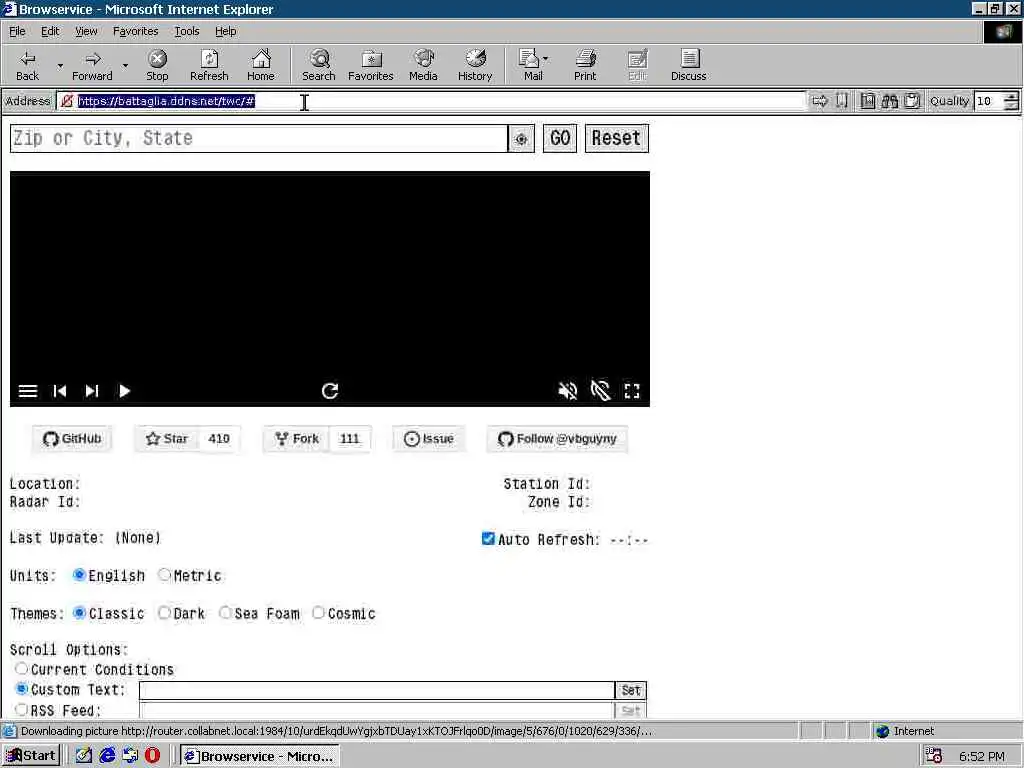Print the page with Print icon
Screen dimensions: 1024x768
pyautogui.click(x=585, y=59)
